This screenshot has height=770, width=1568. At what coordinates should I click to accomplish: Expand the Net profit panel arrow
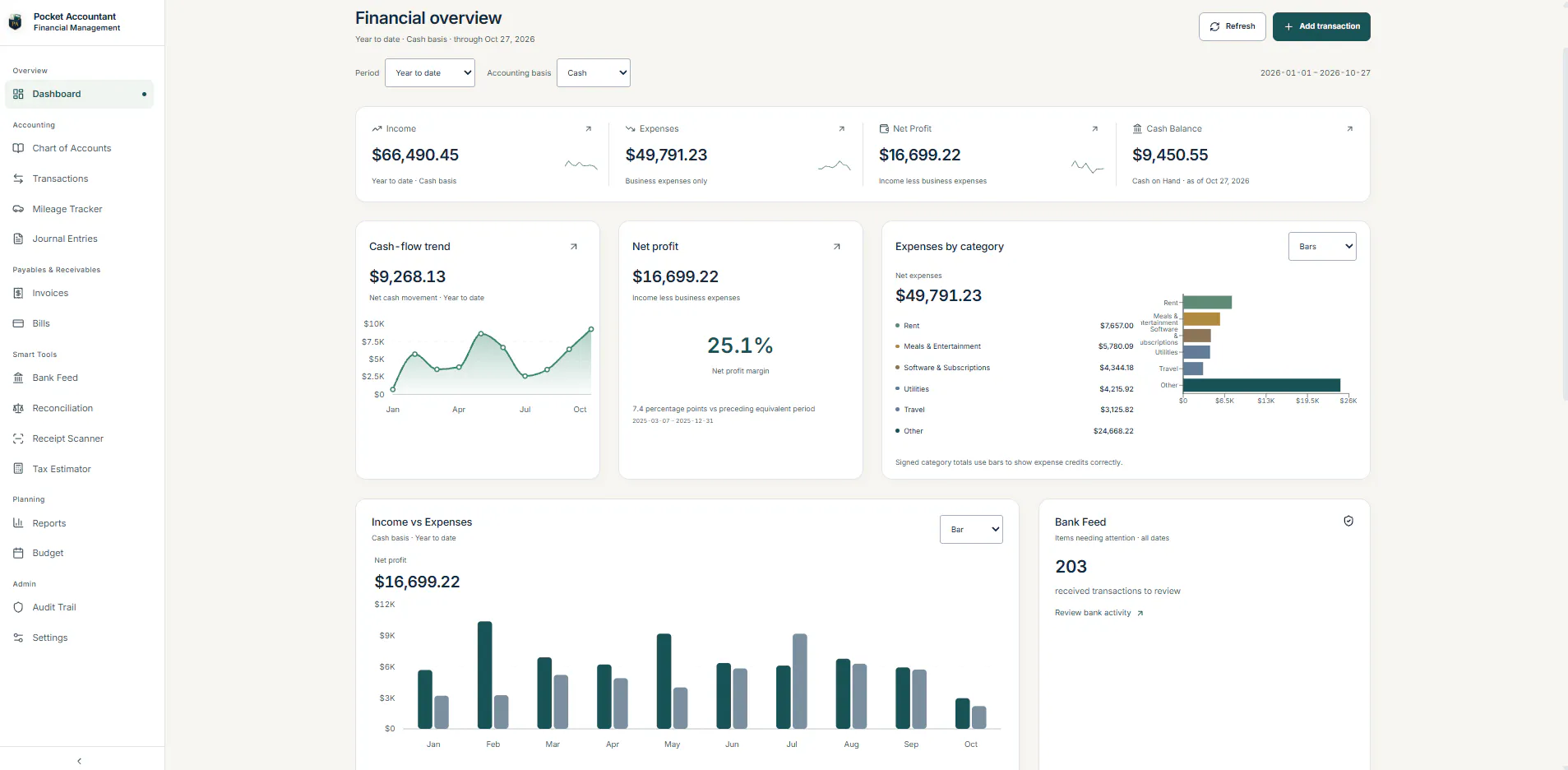coord(837,247)
